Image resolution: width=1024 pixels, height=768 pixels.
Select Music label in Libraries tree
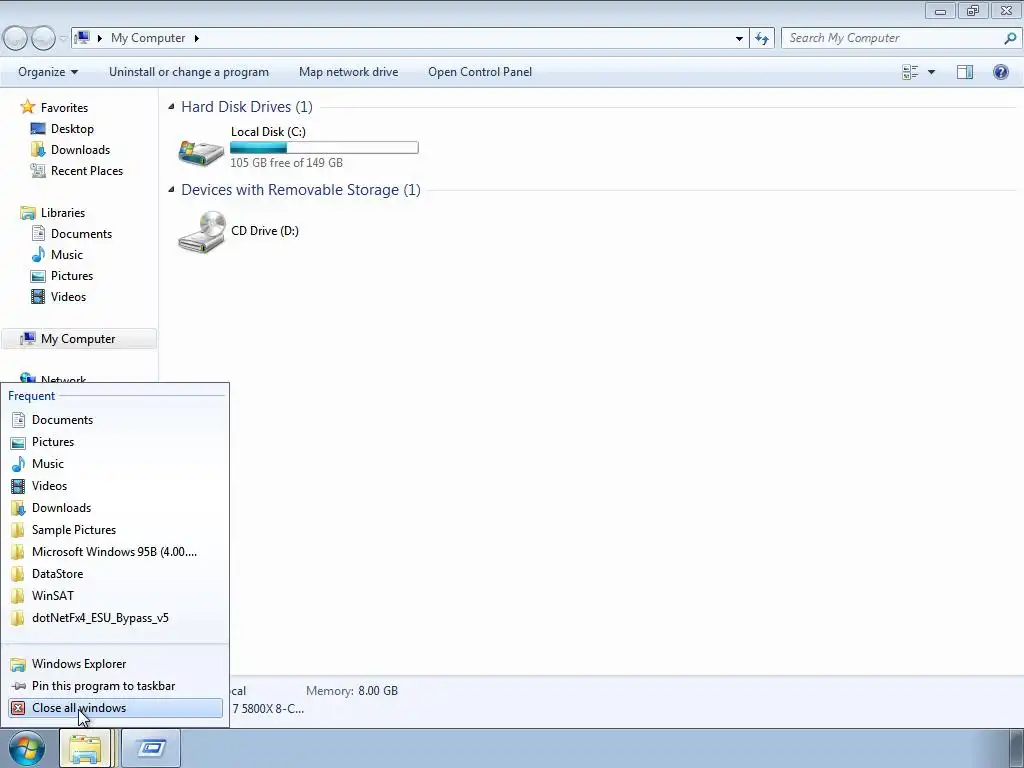tap(67, 255)
